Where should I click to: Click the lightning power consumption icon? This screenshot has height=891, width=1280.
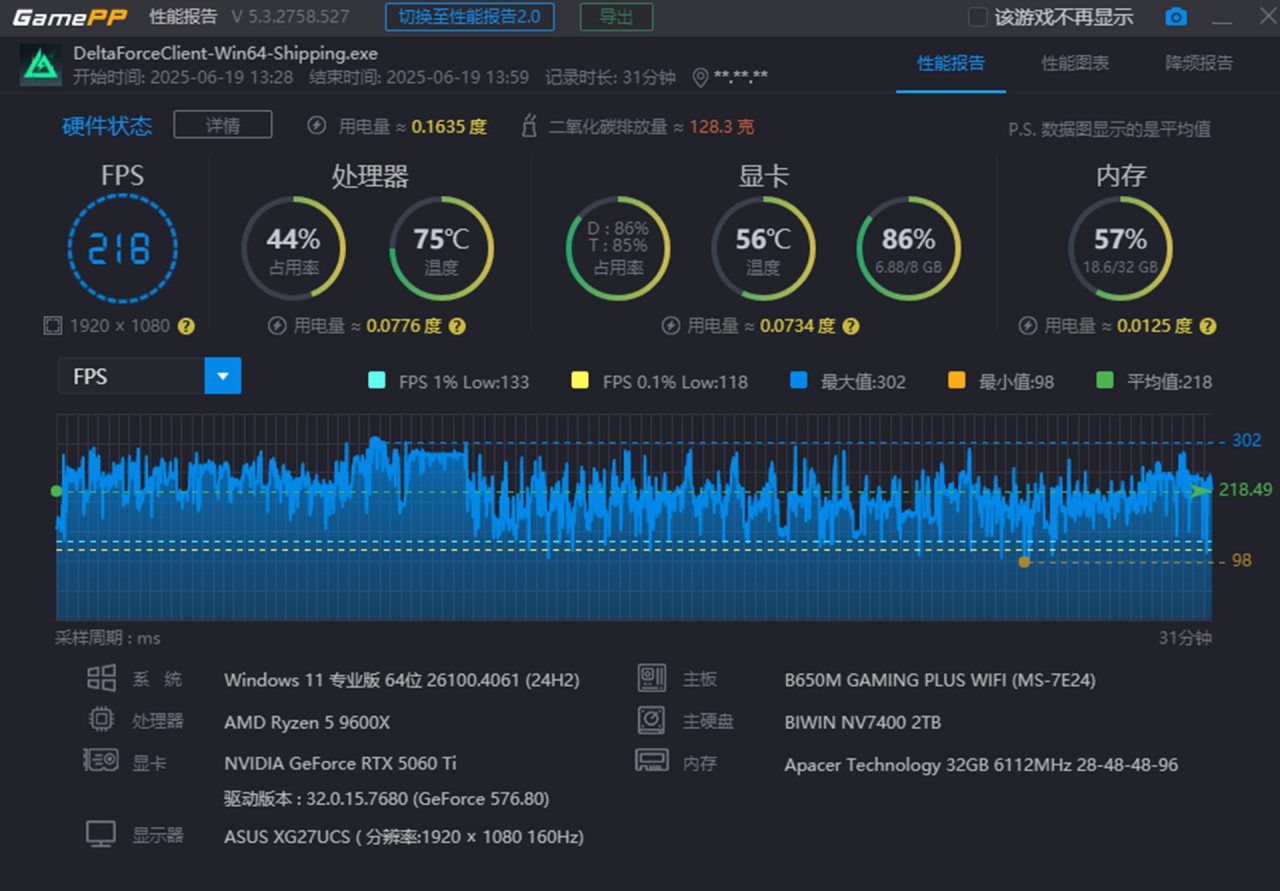[x=316, y=126]
